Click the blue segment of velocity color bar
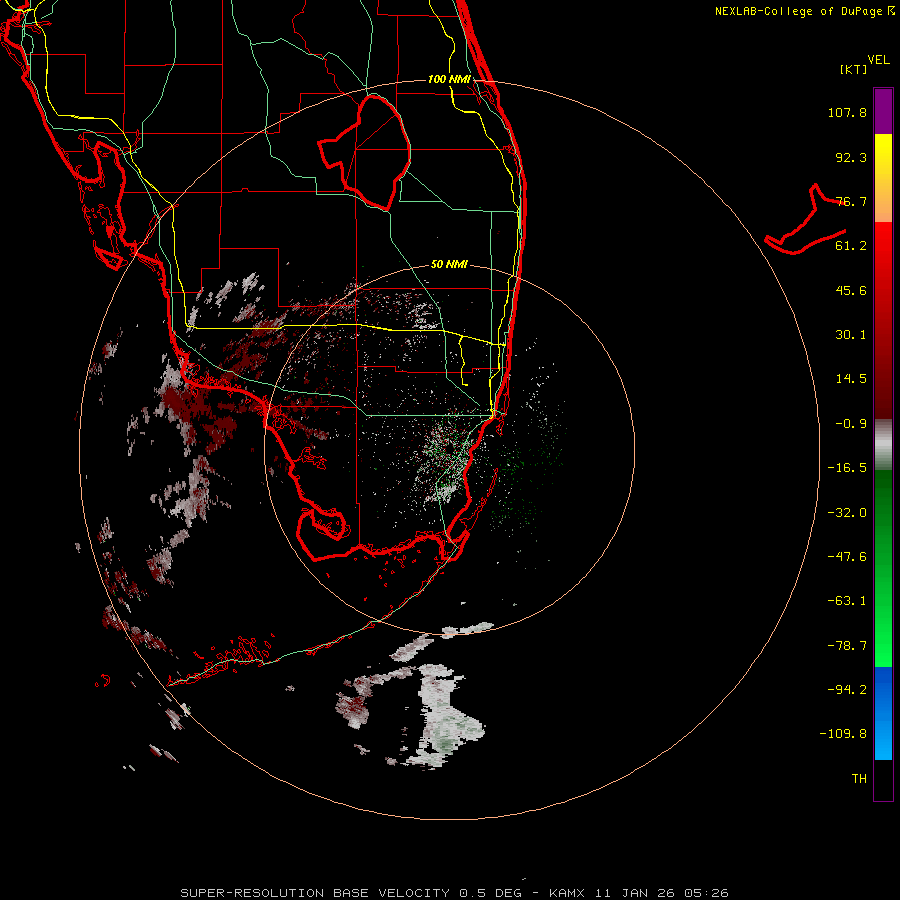Viewport: 900px width, 900px height. click(883, 713)
